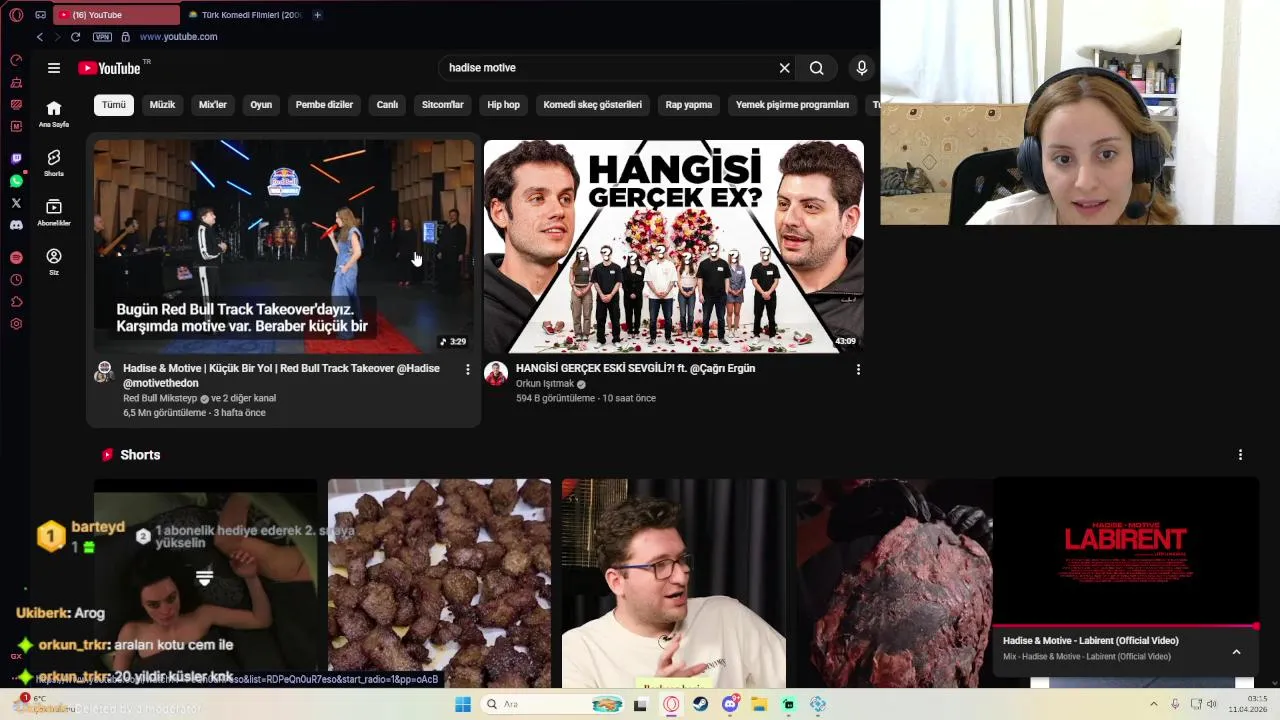Open Discord from the taskbar
Image resolution: width=1280 pixels, height=720 pixels.
tap(730, 704)
